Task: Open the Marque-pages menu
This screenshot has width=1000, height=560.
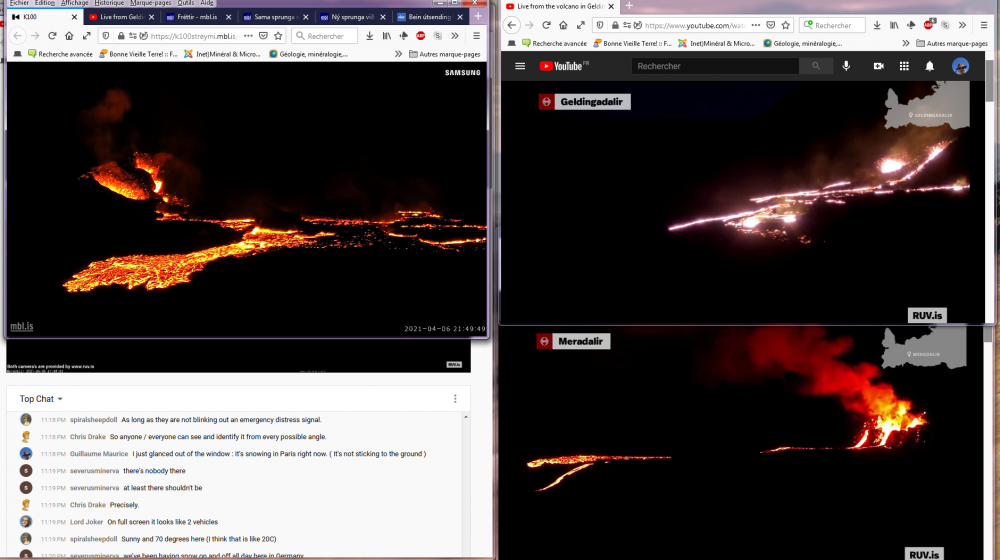Action: point(152,3)
